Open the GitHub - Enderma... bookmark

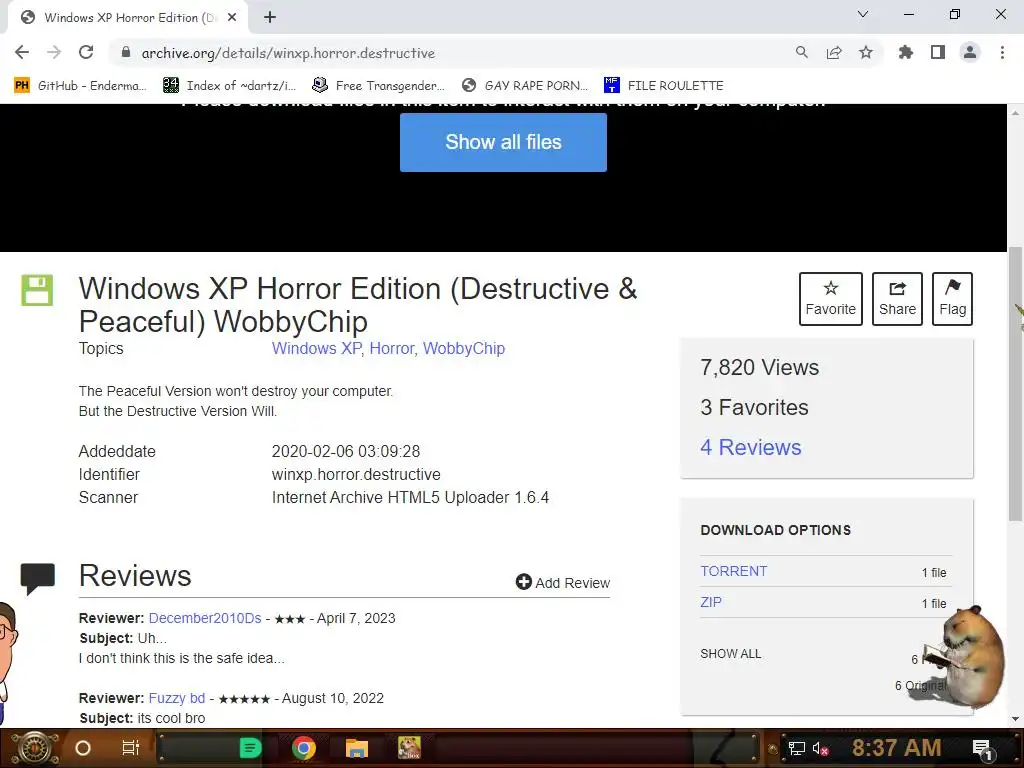[x=81, y=86]
